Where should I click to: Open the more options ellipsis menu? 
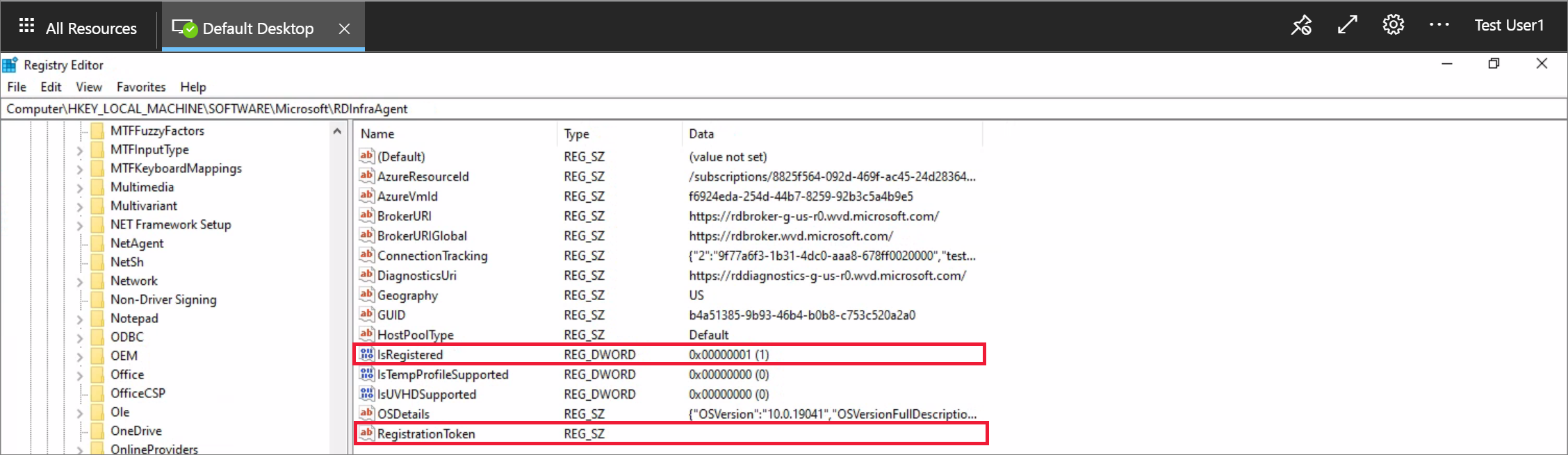point(1439,25)
